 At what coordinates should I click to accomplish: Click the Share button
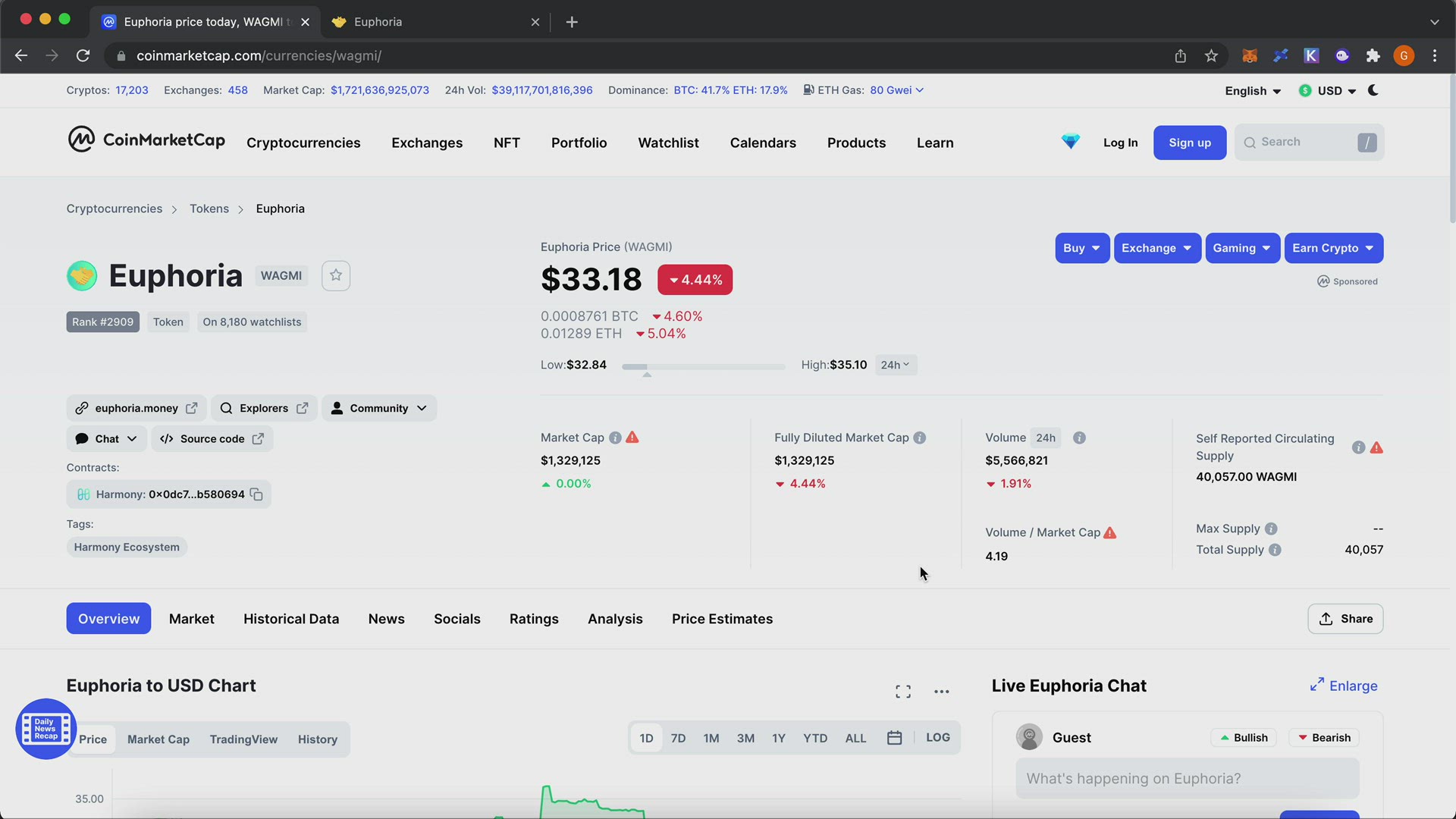tap(1345, 619)
